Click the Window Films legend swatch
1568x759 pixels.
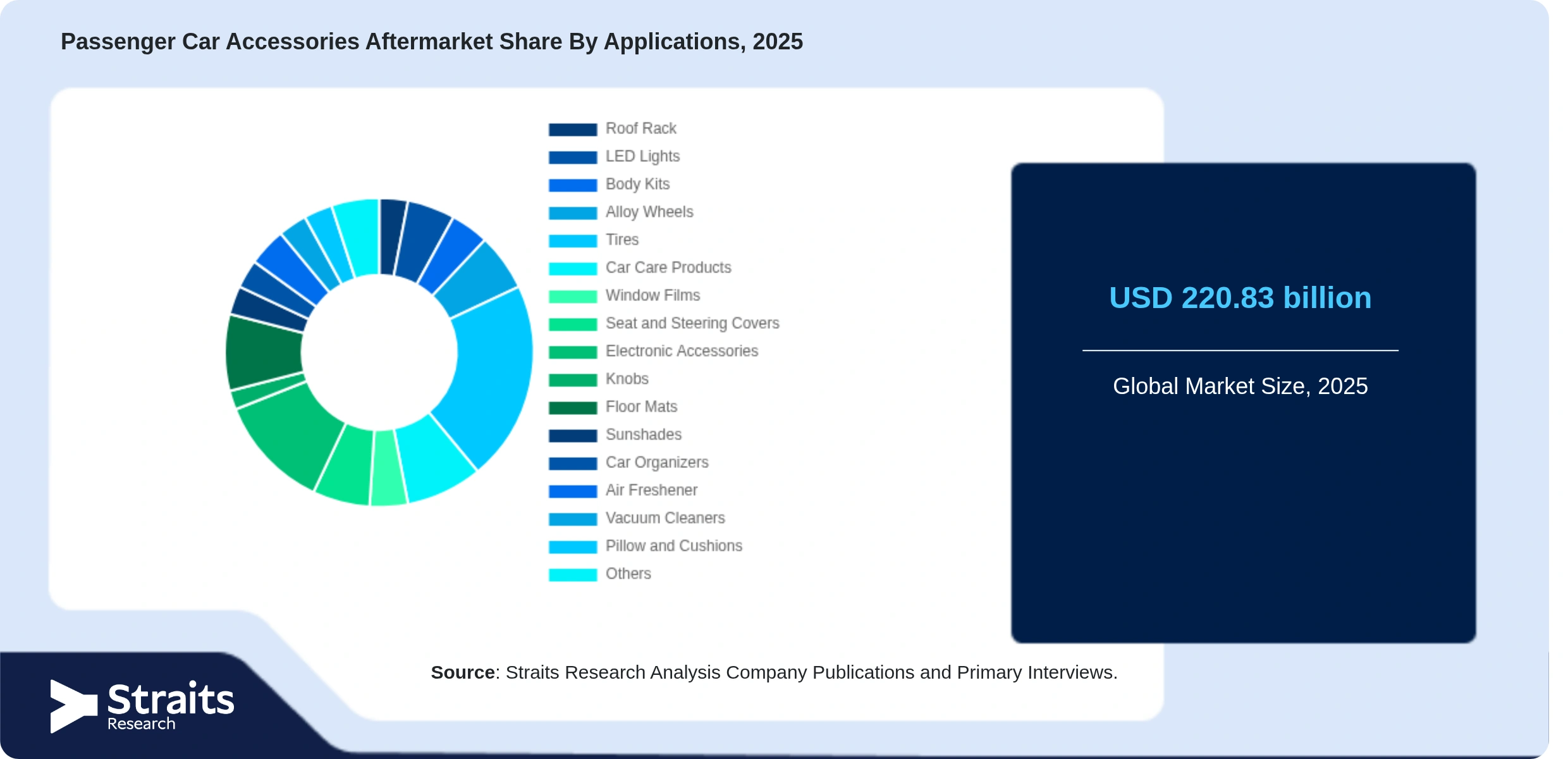tap(573, 297)
